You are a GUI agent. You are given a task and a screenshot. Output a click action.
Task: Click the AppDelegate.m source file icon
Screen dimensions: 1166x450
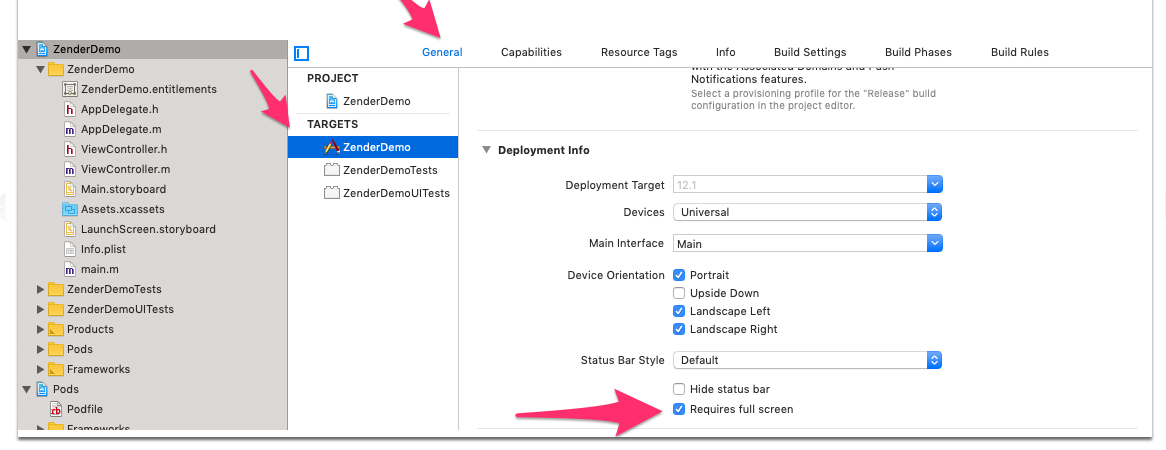70,129
